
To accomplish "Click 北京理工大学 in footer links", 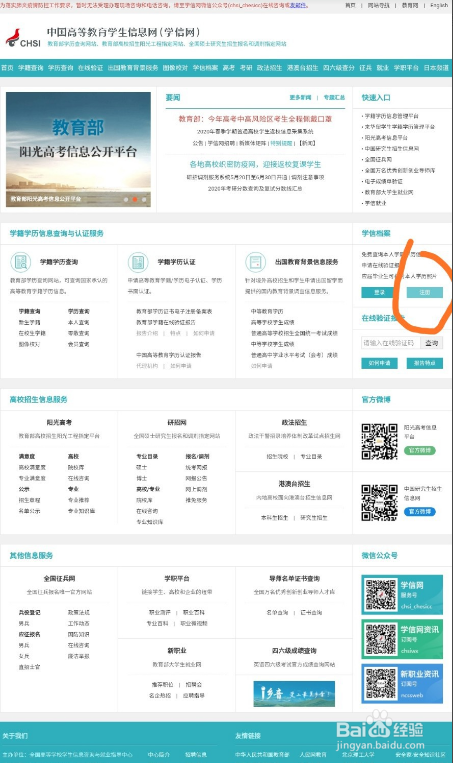I will (358, 754).
